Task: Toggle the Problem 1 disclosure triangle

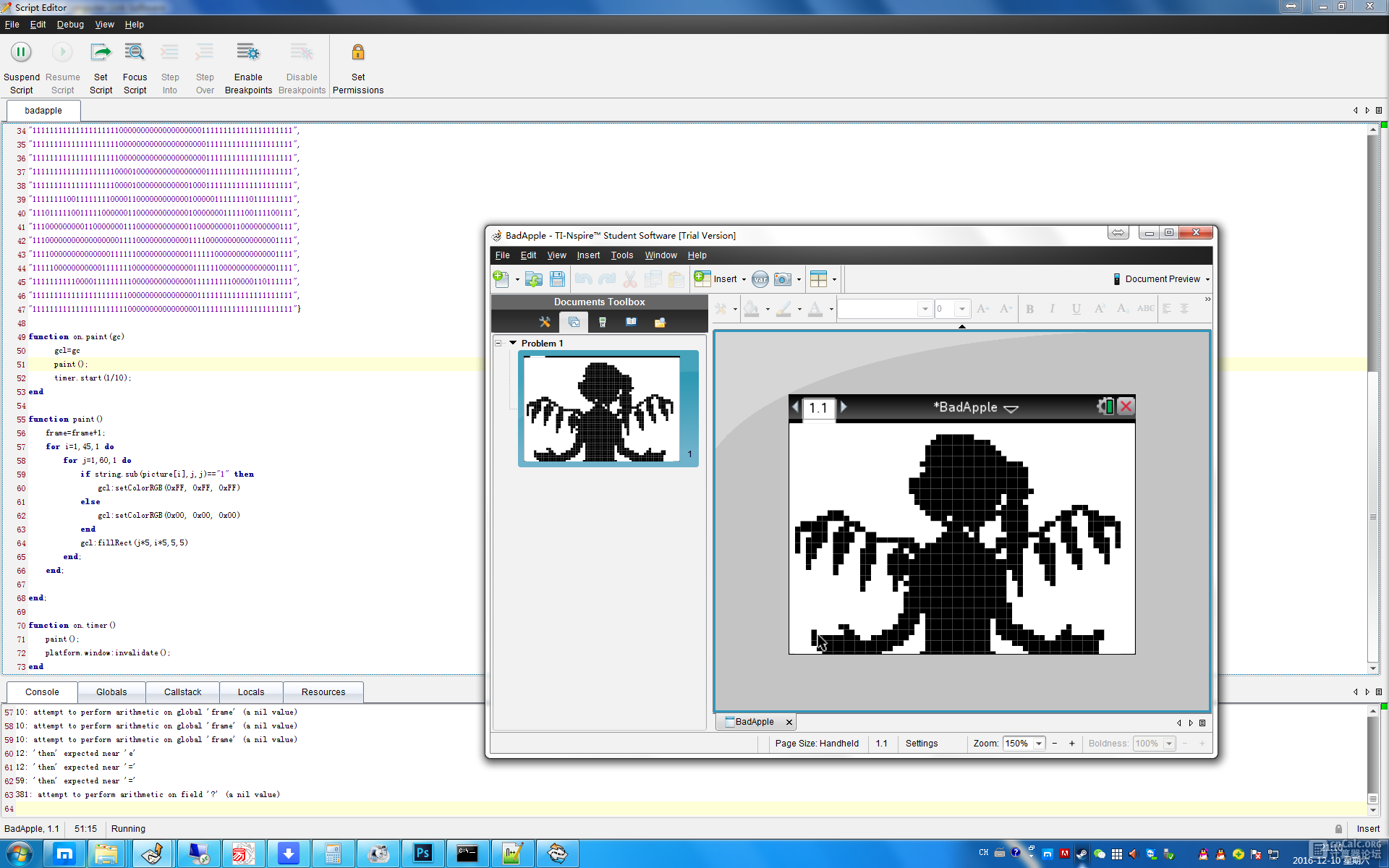Action: coord(513,343)
